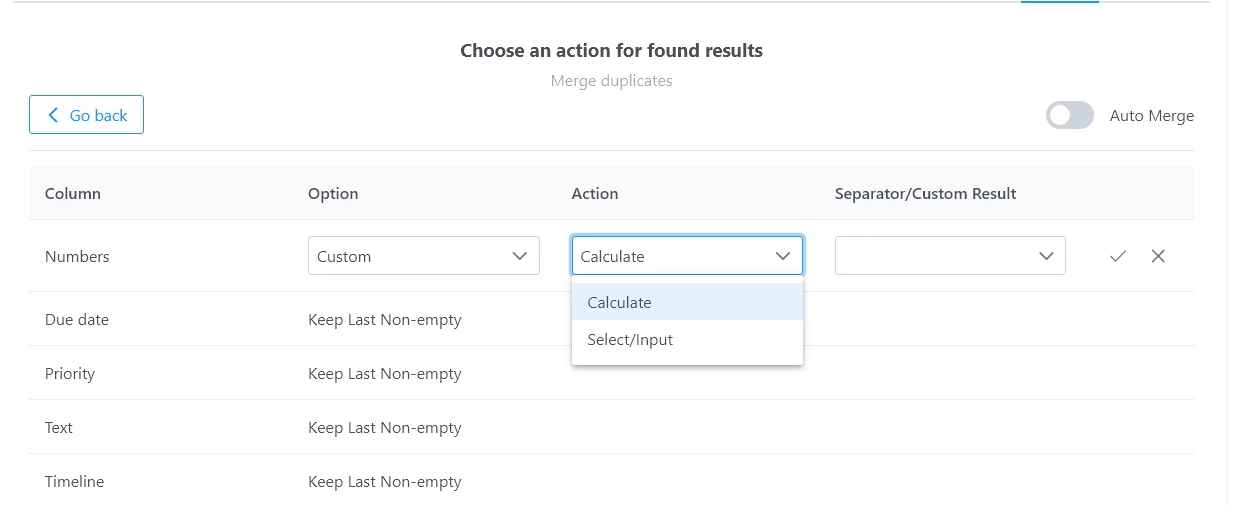Click the Timeline row label
Viewport: 1239px width, 505px height.
[x=74, y=482]
